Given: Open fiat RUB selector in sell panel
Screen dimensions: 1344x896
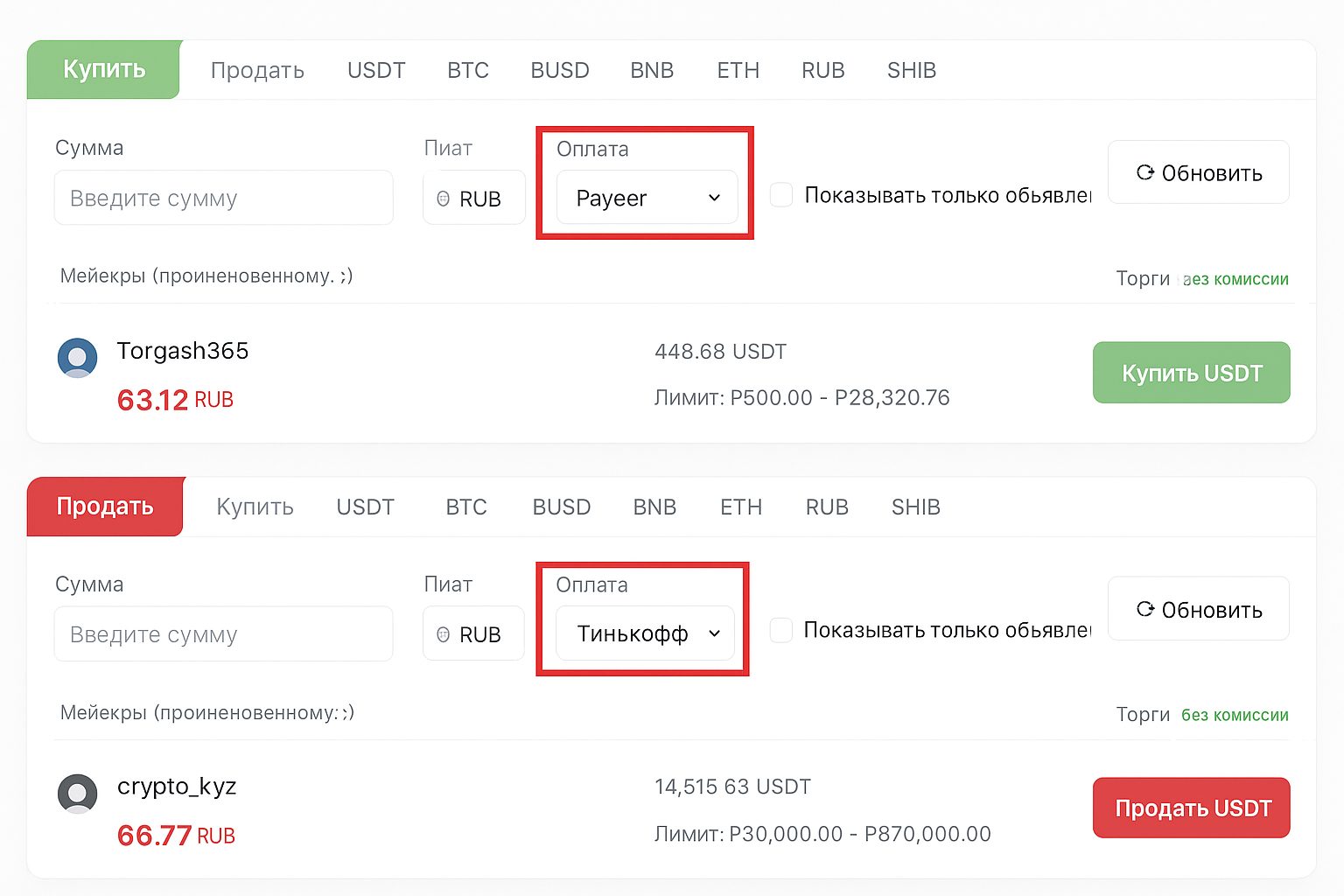Looking at the screenshot, I should coord(473,634).
